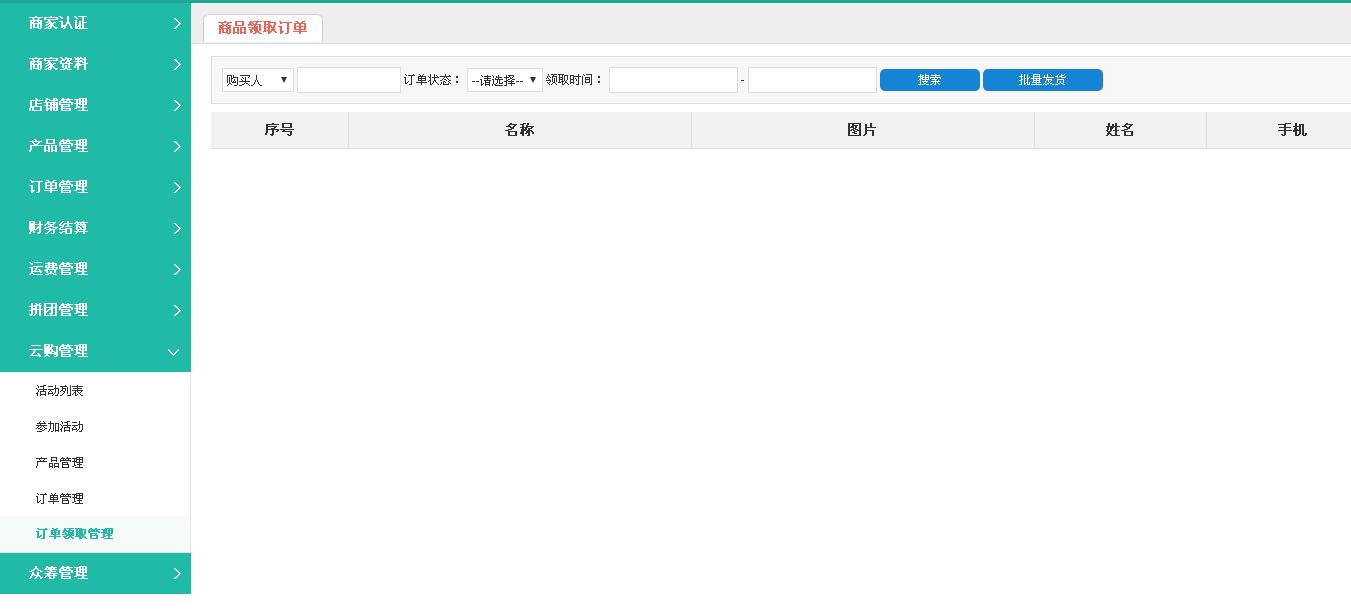This screenshot has width=1351, height=610.
Task: Open the 订单状态 请选择 dropdown
Action: pyautogui.click(x=504, y=80)
